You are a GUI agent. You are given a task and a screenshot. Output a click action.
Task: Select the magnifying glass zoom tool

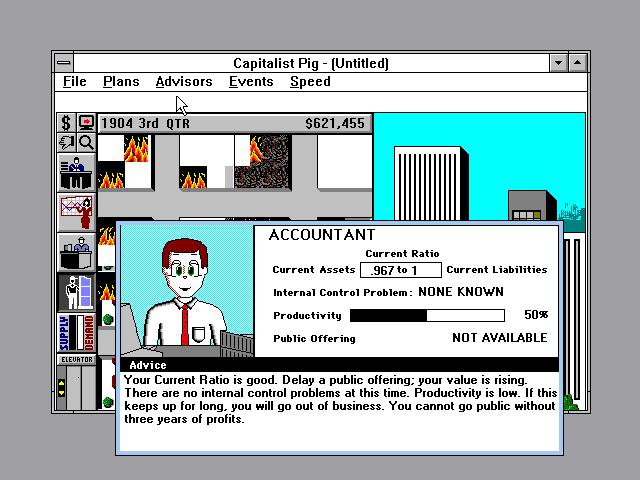pyautogui.click(x=86, y=142)
